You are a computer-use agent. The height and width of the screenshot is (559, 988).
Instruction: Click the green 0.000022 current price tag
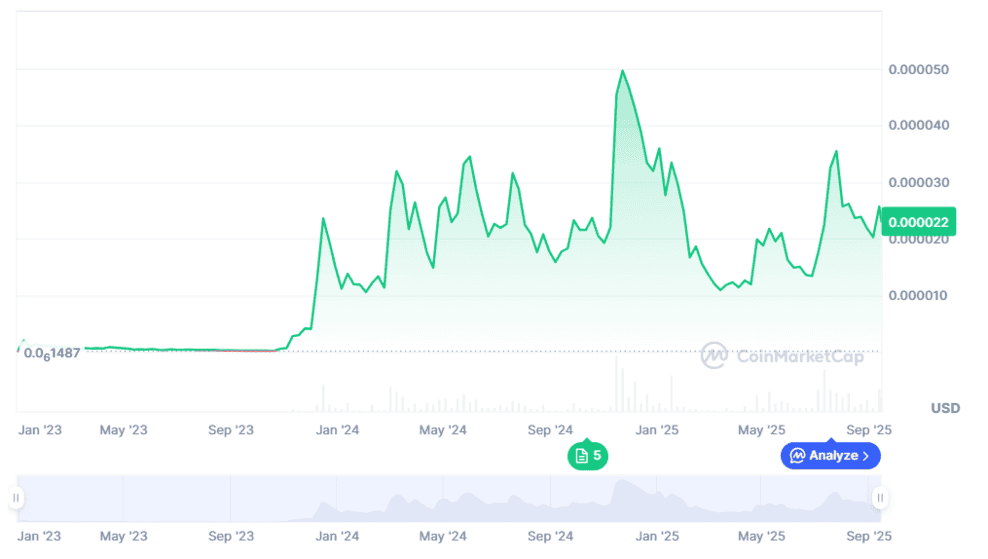(918, 222)
